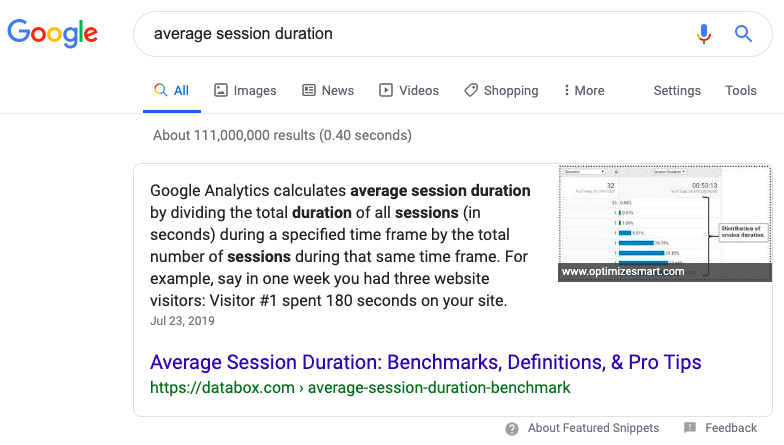The image size is (784, 445).
Task: Click the Feedback text link
Action: [731, 428]
